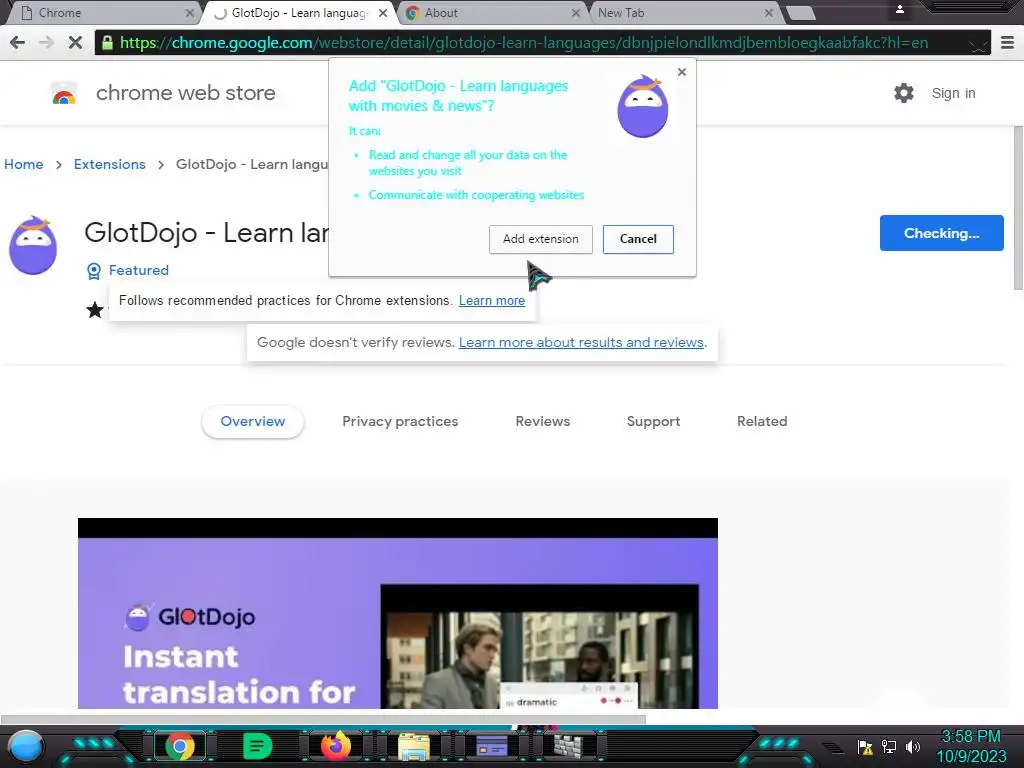Screen dimensions: 1024x768
Task: Click the browser forward arrow
Action: 46,43
